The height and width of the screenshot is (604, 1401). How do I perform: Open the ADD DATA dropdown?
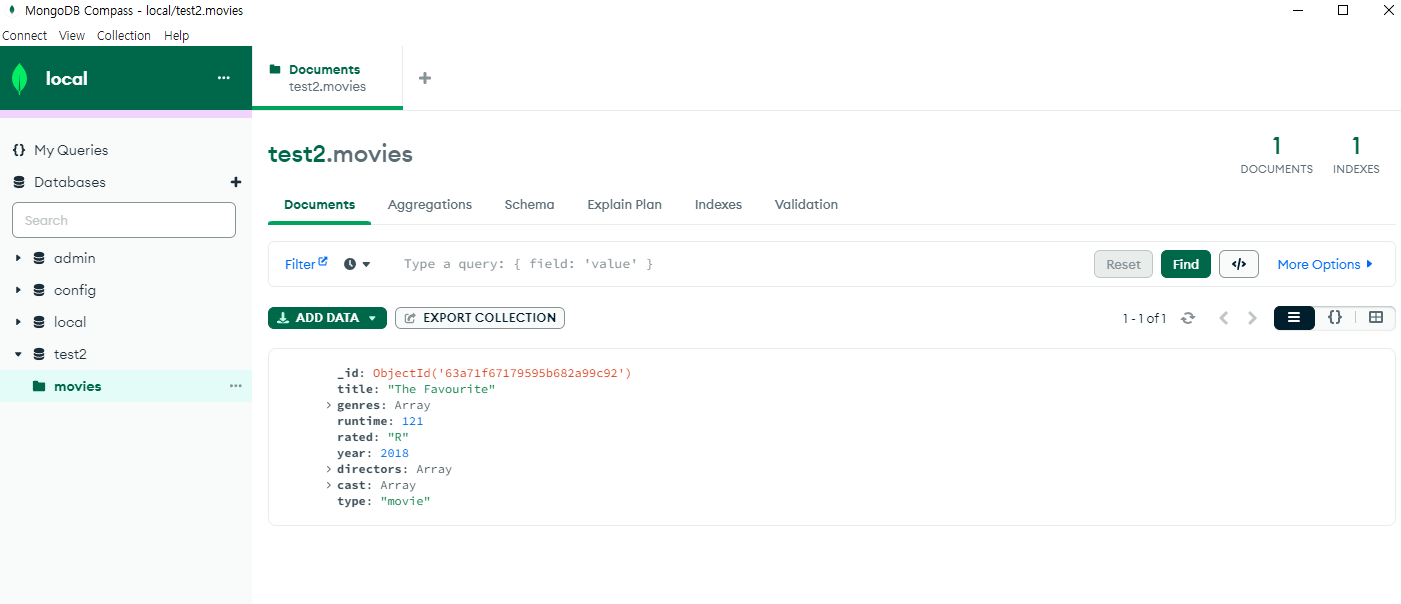coord(327,318)
